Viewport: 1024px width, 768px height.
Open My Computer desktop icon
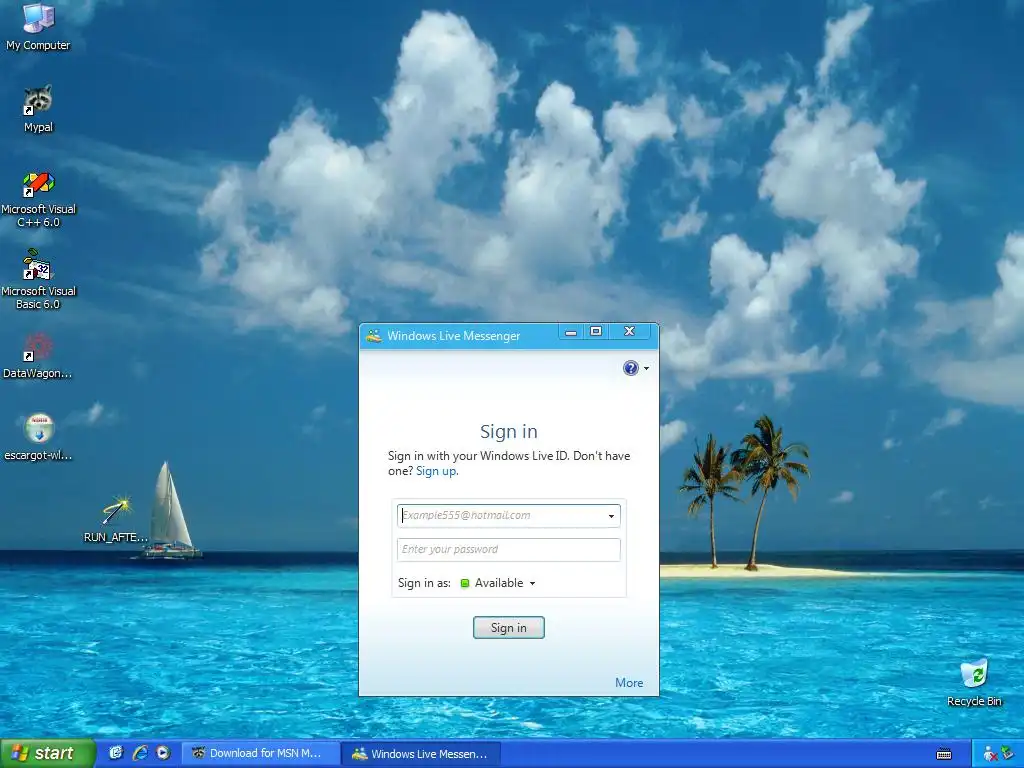[x=38, y=26]
